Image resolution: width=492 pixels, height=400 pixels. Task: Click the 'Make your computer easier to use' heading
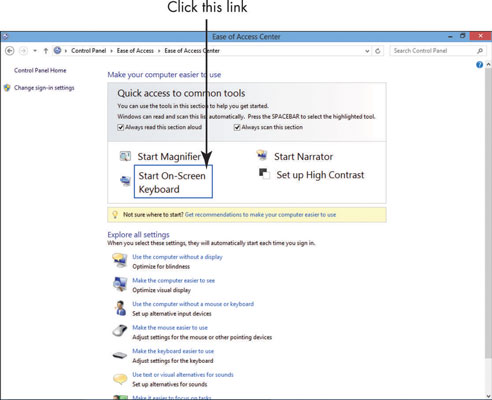click(164, 75)
